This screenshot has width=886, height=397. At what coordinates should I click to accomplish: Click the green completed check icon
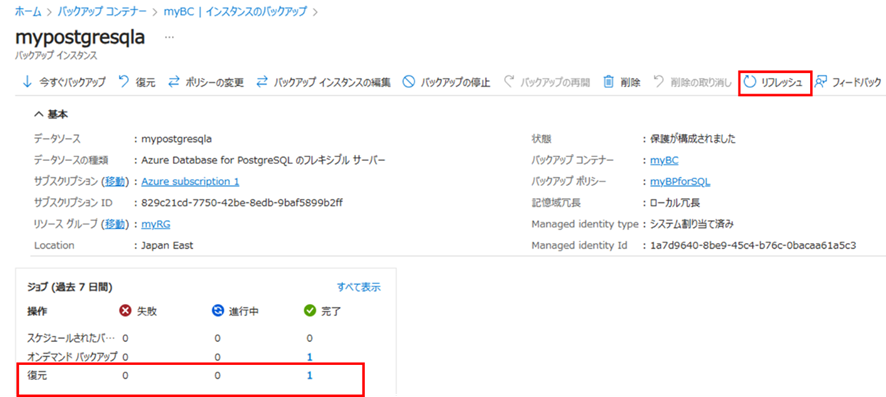pos(309,311)
